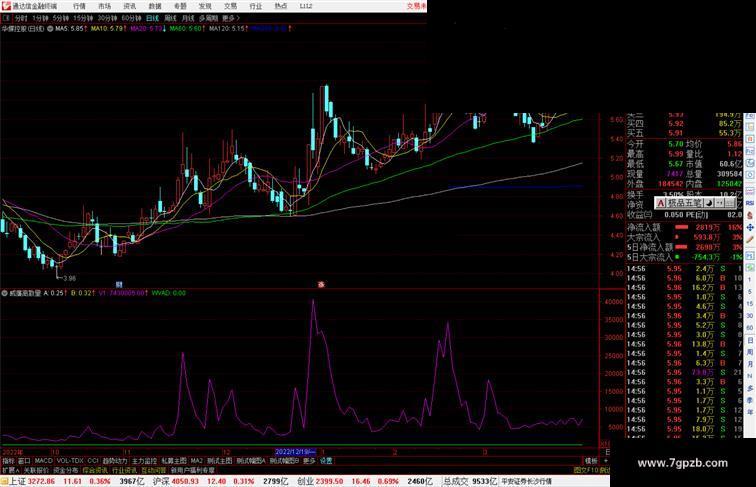Click the 极品五笔 input method label
This screenshot has width=756, height=487.
click(684, 203)
